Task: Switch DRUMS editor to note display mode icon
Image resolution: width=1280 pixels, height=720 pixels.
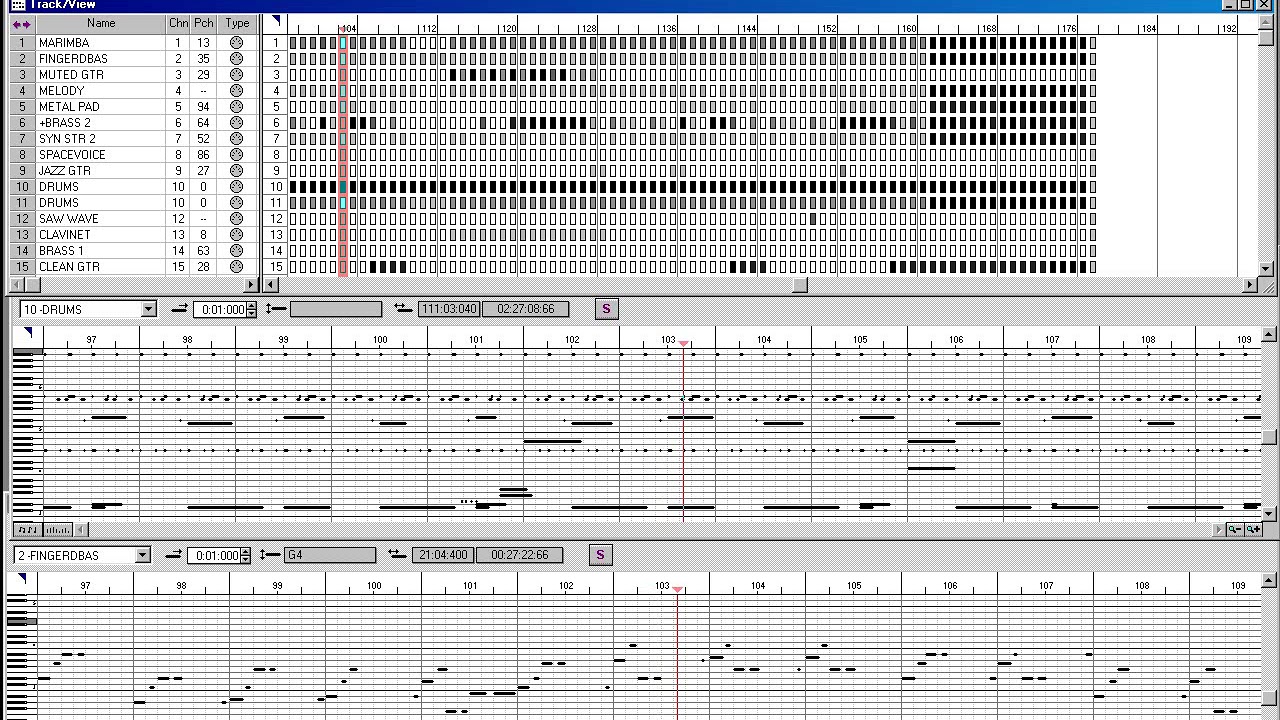Action: point(28,530)
